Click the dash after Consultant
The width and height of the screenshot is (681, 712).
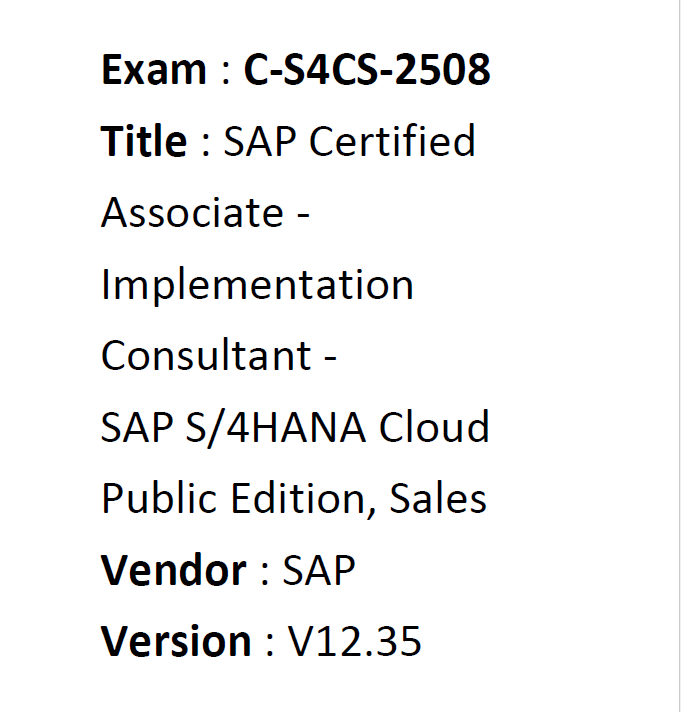pos(330,357)
